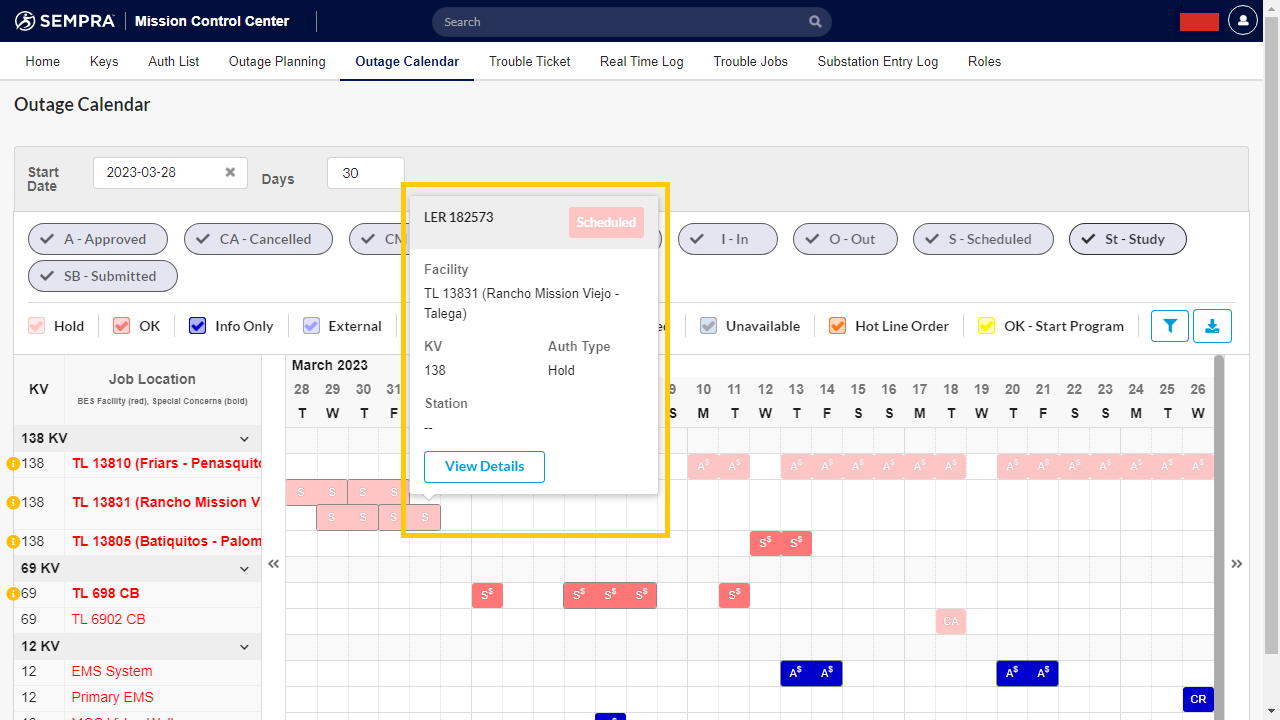Toggle the Info Only checkbox
The height and width of the screenshot is (720, 1280).
(x=198, y=326)
